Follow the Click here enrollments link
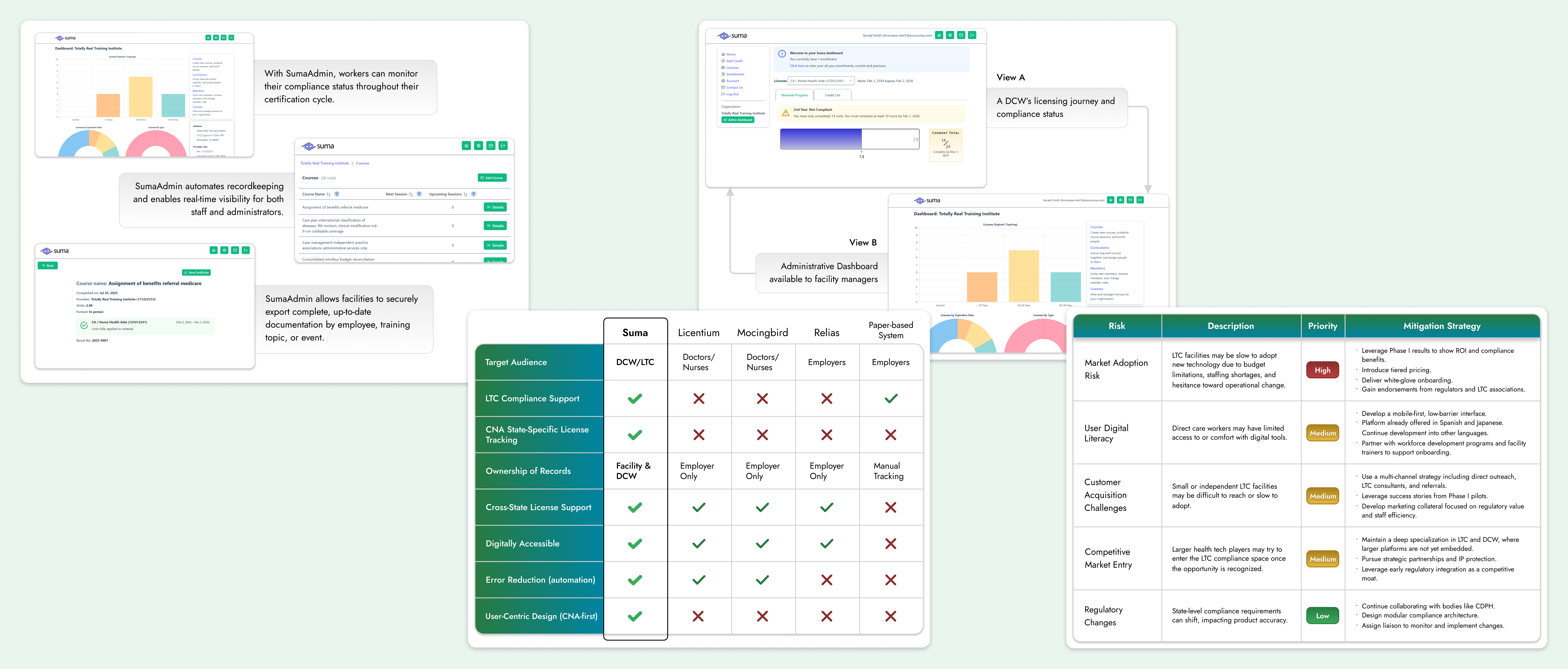The image size is (1568, 669). click(x=798, y=66)
